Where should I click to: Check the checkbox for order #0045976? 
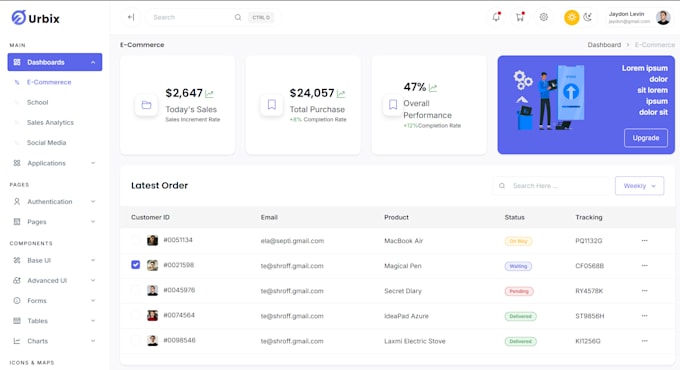(x=136, y=290)
